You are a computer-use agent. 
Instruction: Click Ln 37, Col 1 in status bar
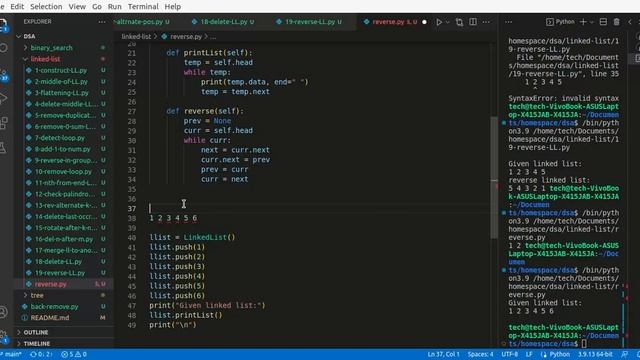tap(443, 354)
